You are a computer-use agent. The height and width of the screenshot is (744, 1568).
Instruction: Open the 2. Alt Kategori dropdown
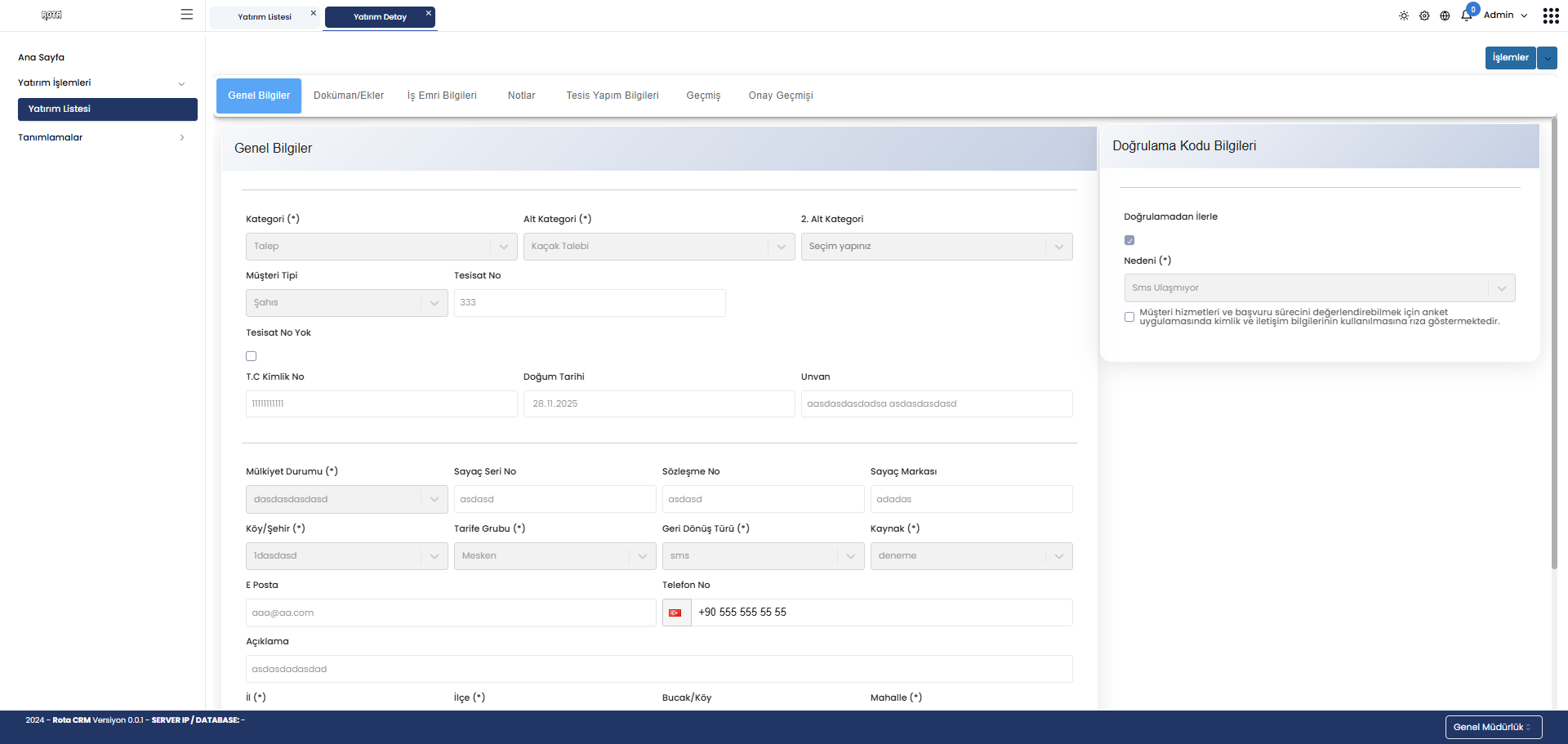[937, 247]
